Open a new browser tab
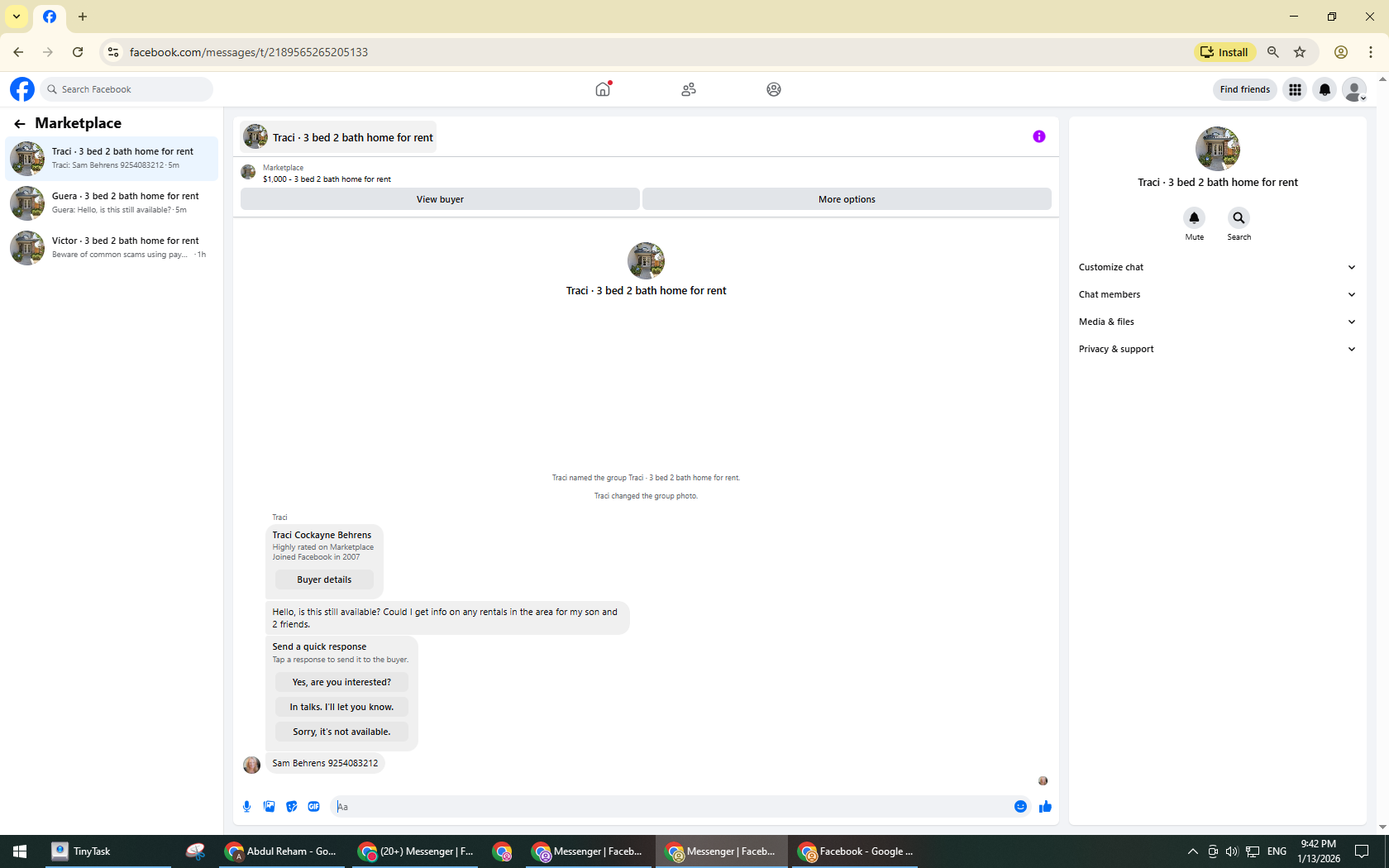The height and width of the screenshot is (868, 1389). 83,17
